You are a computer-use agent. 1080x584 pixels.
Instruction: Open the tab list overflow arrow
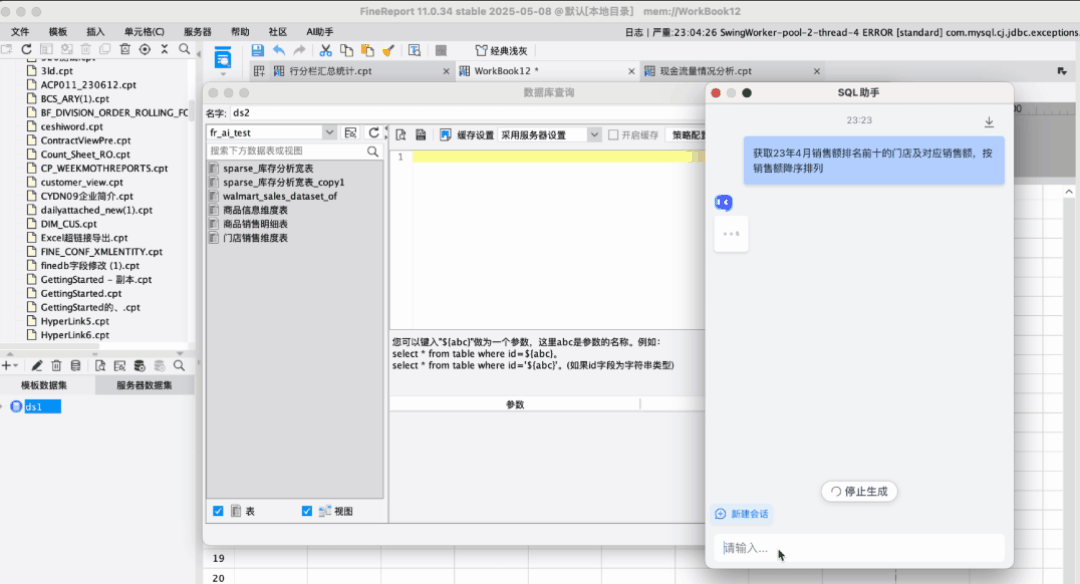[1062, 71]
